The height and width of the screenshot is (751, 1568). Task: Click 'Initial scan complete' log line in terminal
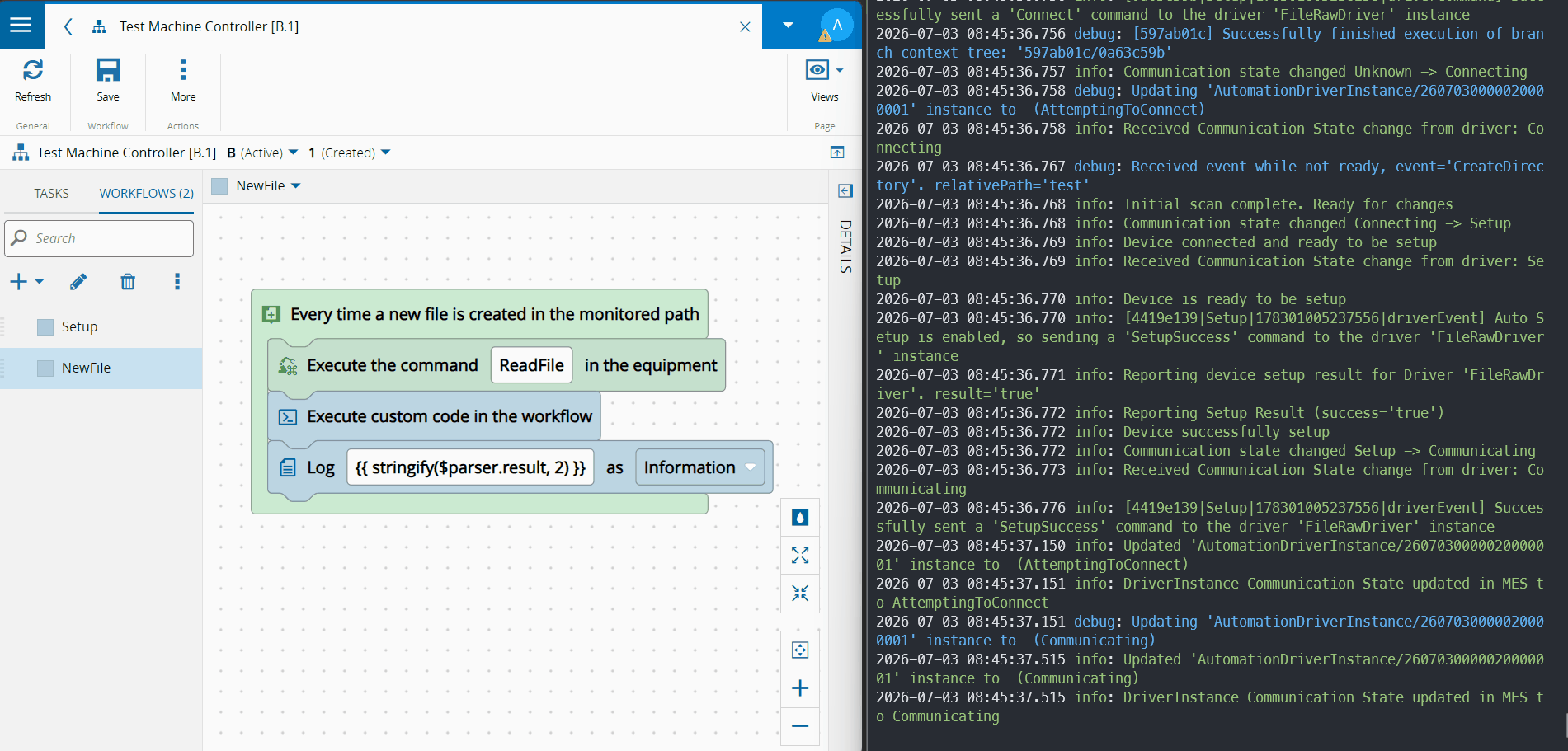point(1164,204)
